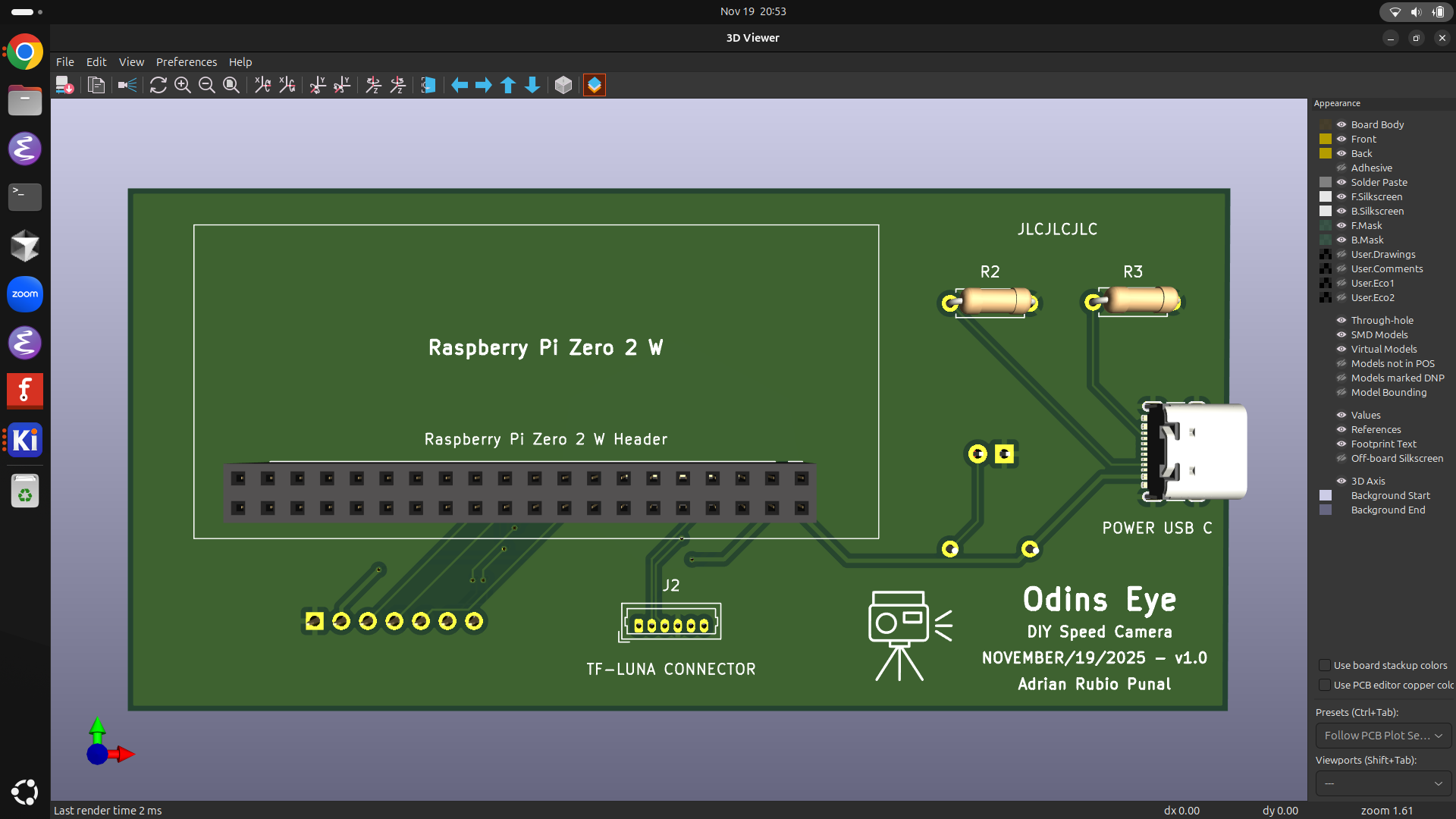The width and height of the screenshot is (1456, 819).
Task: Select the Zoom In tool
Action: [182, 85]
